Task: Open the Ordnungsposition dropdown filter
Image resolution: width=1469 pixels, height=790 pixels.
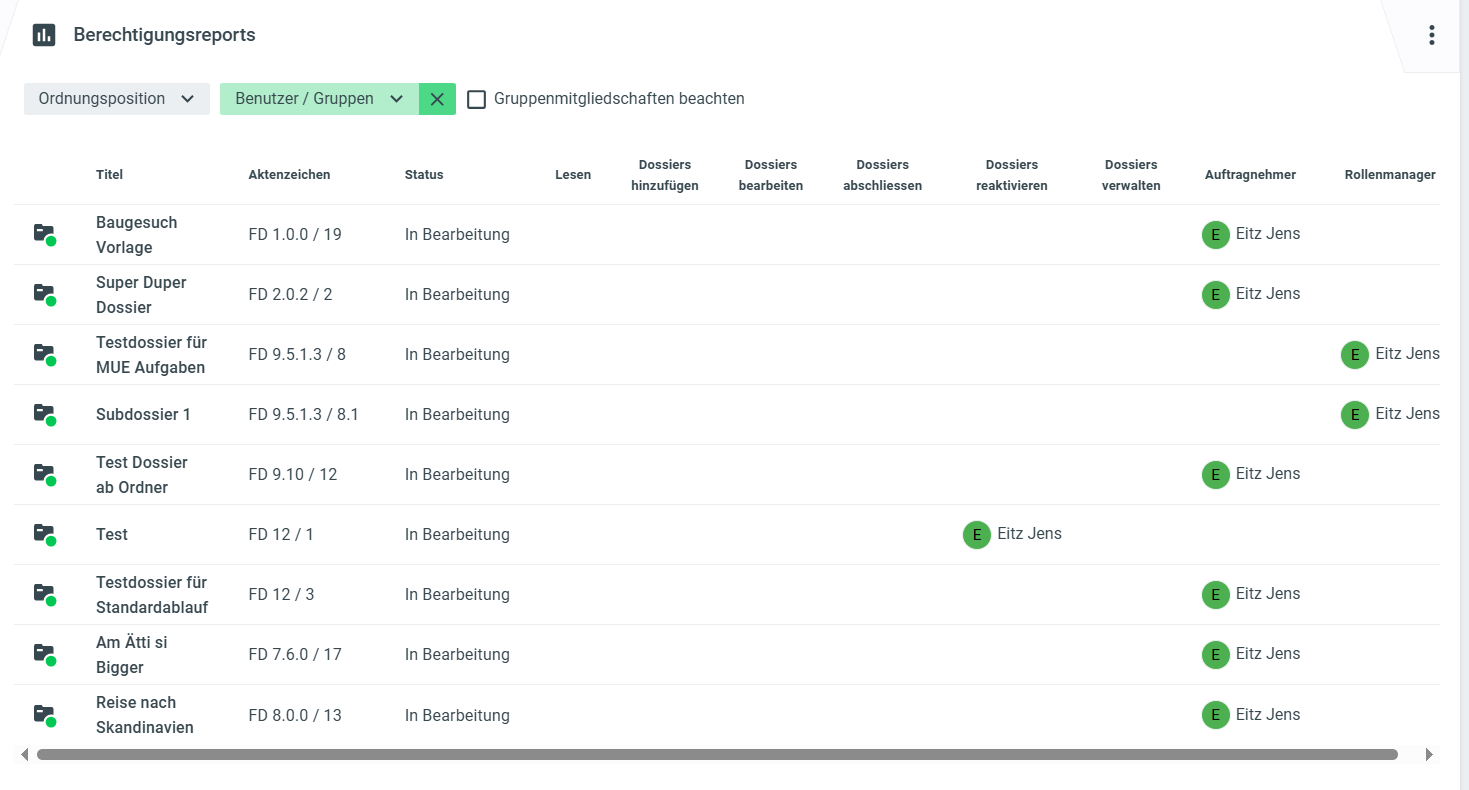Action: click(117, 99)
